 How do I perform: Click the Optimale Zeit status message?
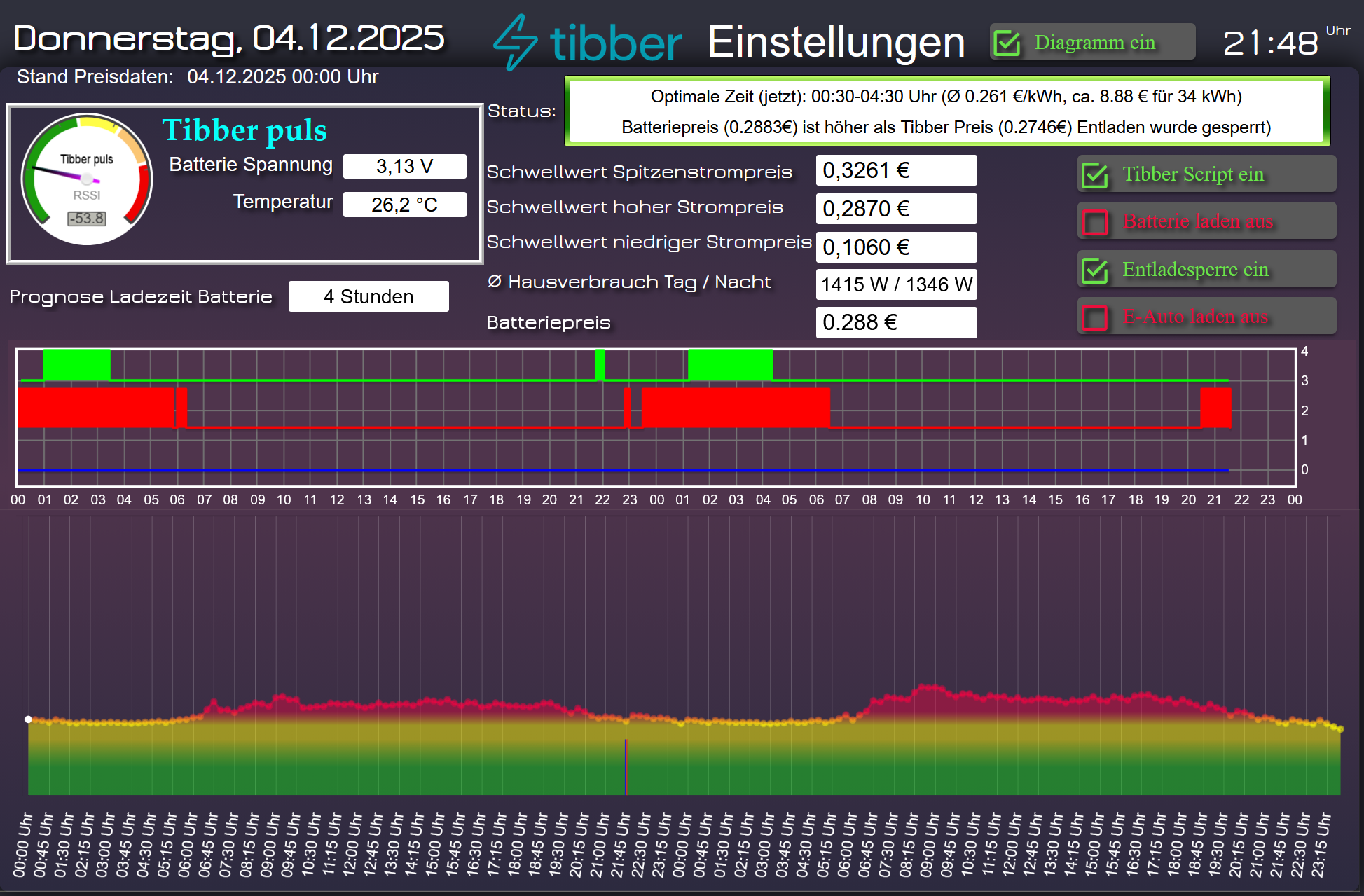[944, 97]
